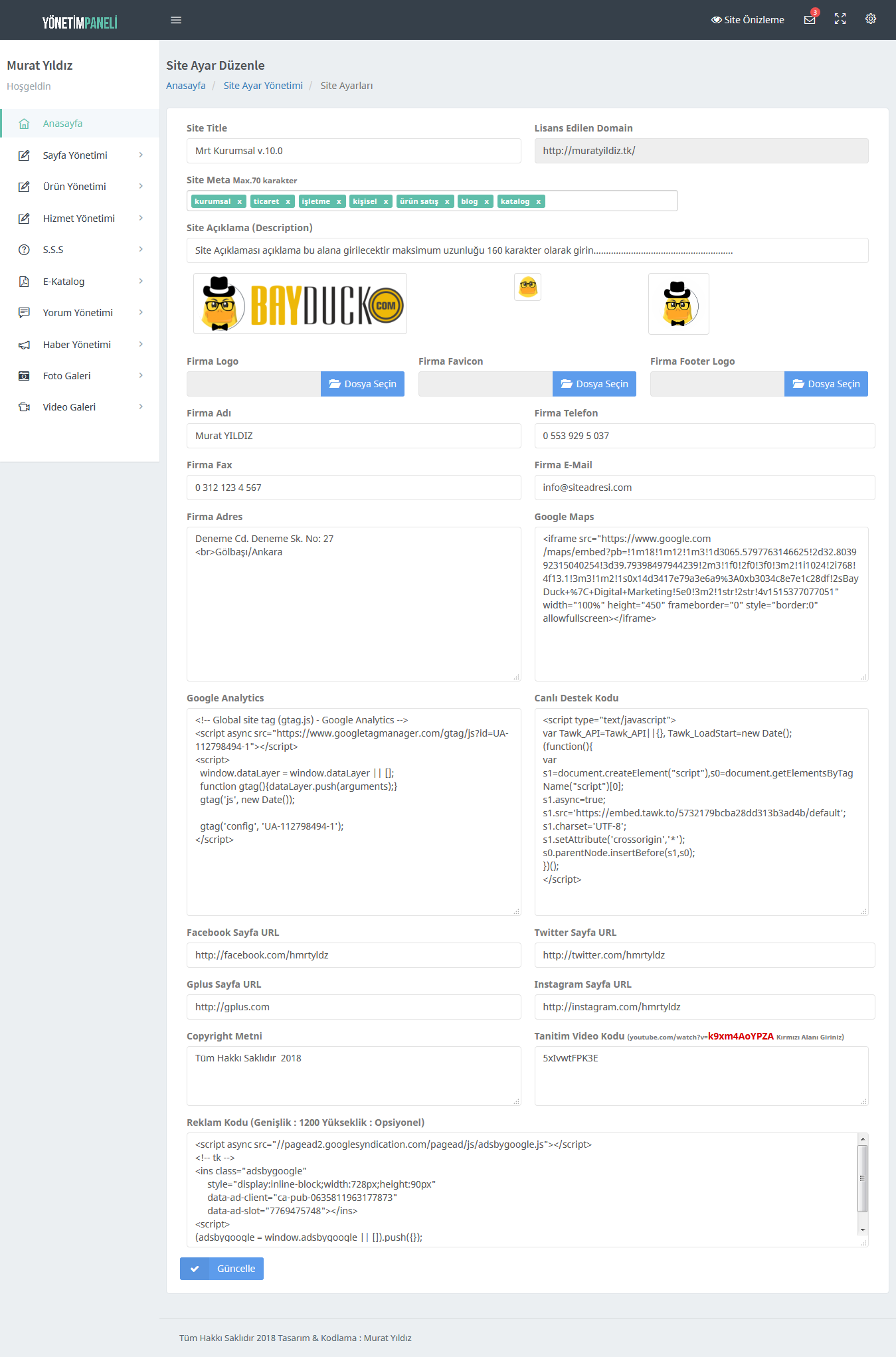This screenshot has height=1357, width=896.
Task: Go to Anasayfa via breadcrumb link
Action: coord(186,86)
